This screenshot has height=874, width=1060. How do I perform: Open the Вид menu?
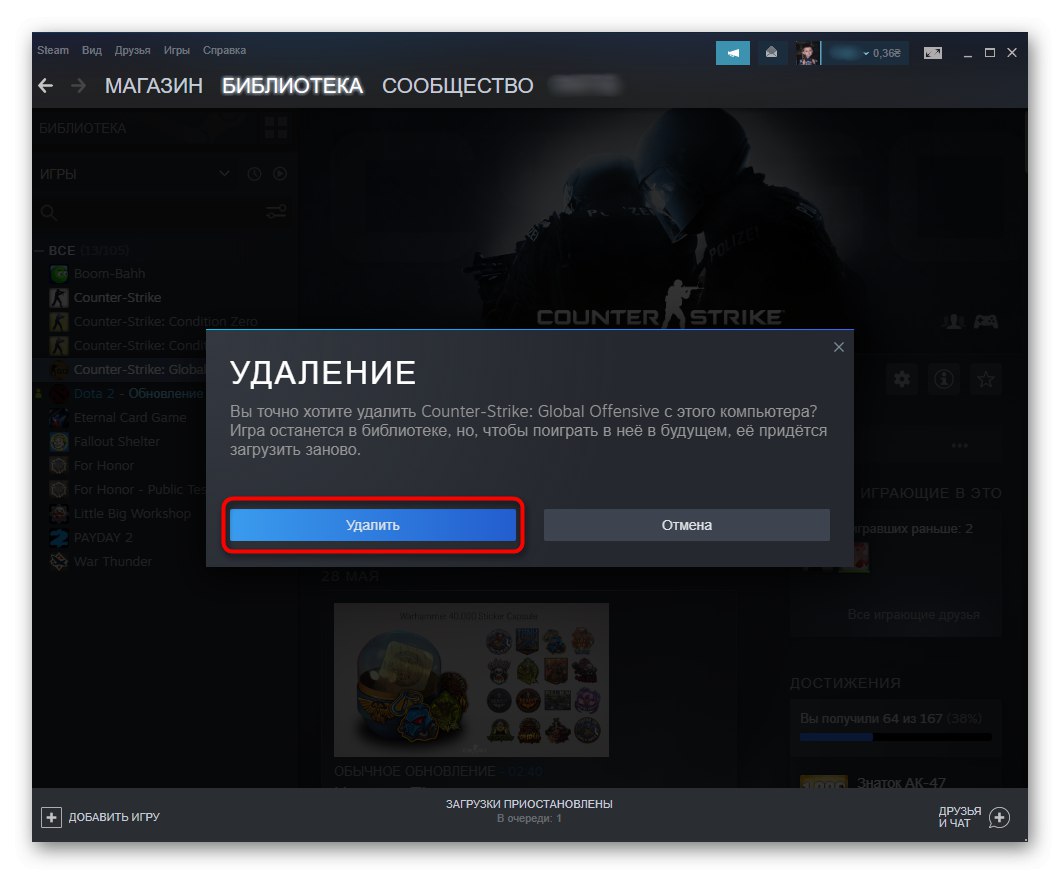(91, 50)
